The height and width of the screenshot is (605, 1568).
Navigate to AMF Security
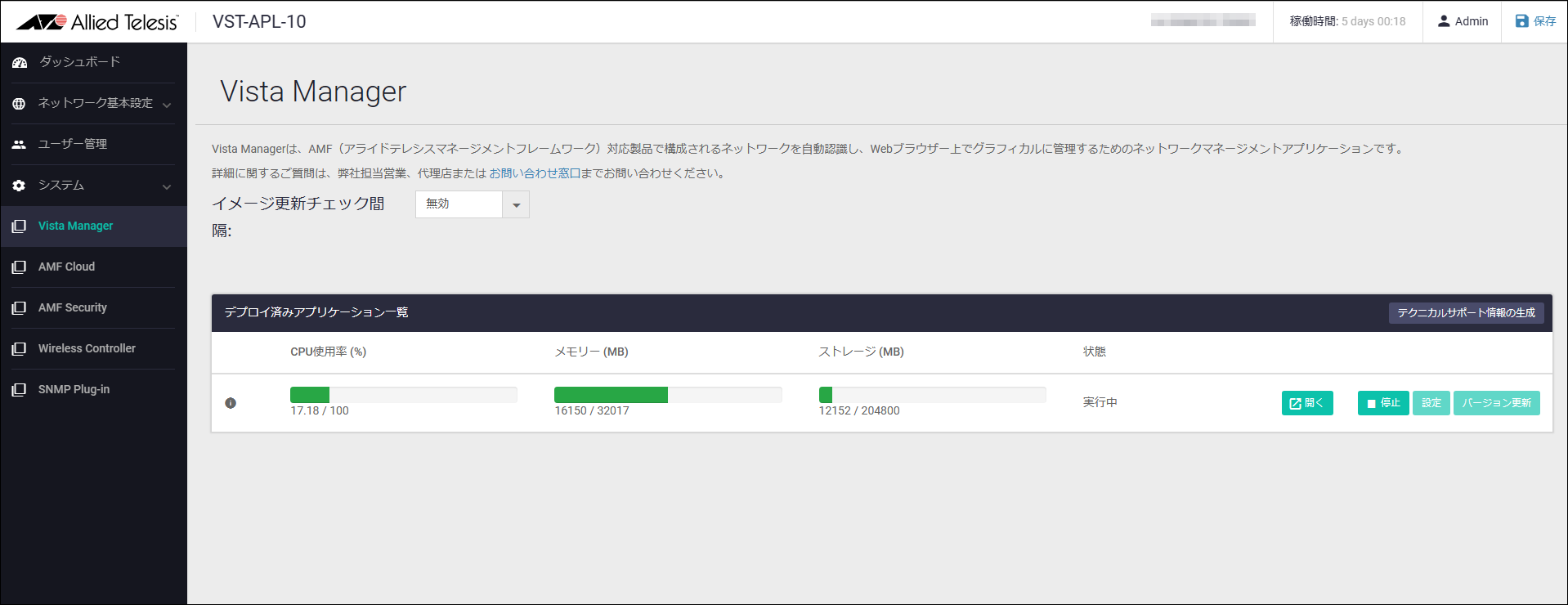tap(73, 307)
